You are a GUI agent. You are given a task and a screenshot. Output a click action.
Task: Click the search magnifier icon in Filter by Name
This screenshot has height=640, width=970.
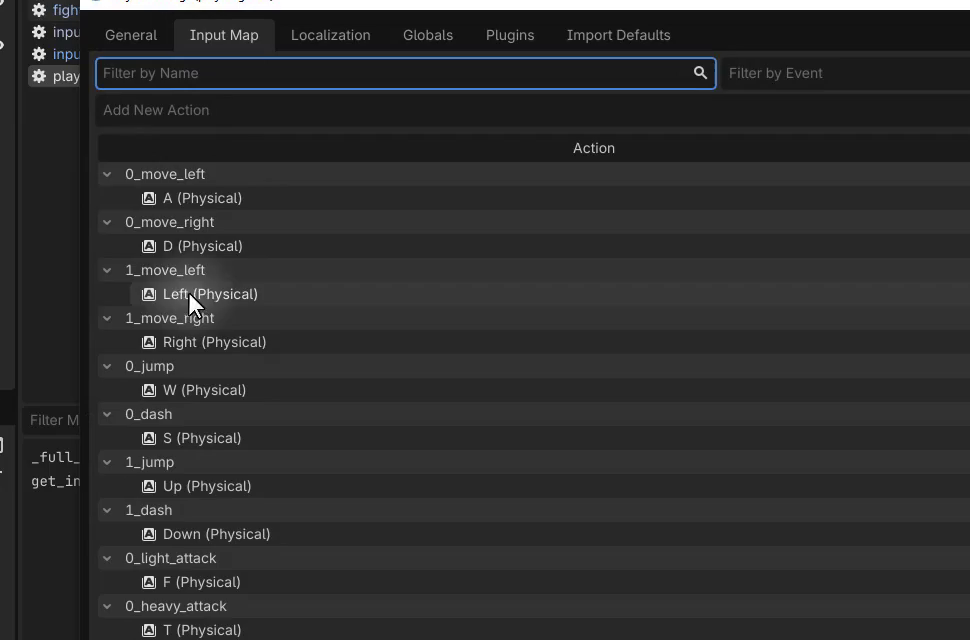tap(700, 73)
